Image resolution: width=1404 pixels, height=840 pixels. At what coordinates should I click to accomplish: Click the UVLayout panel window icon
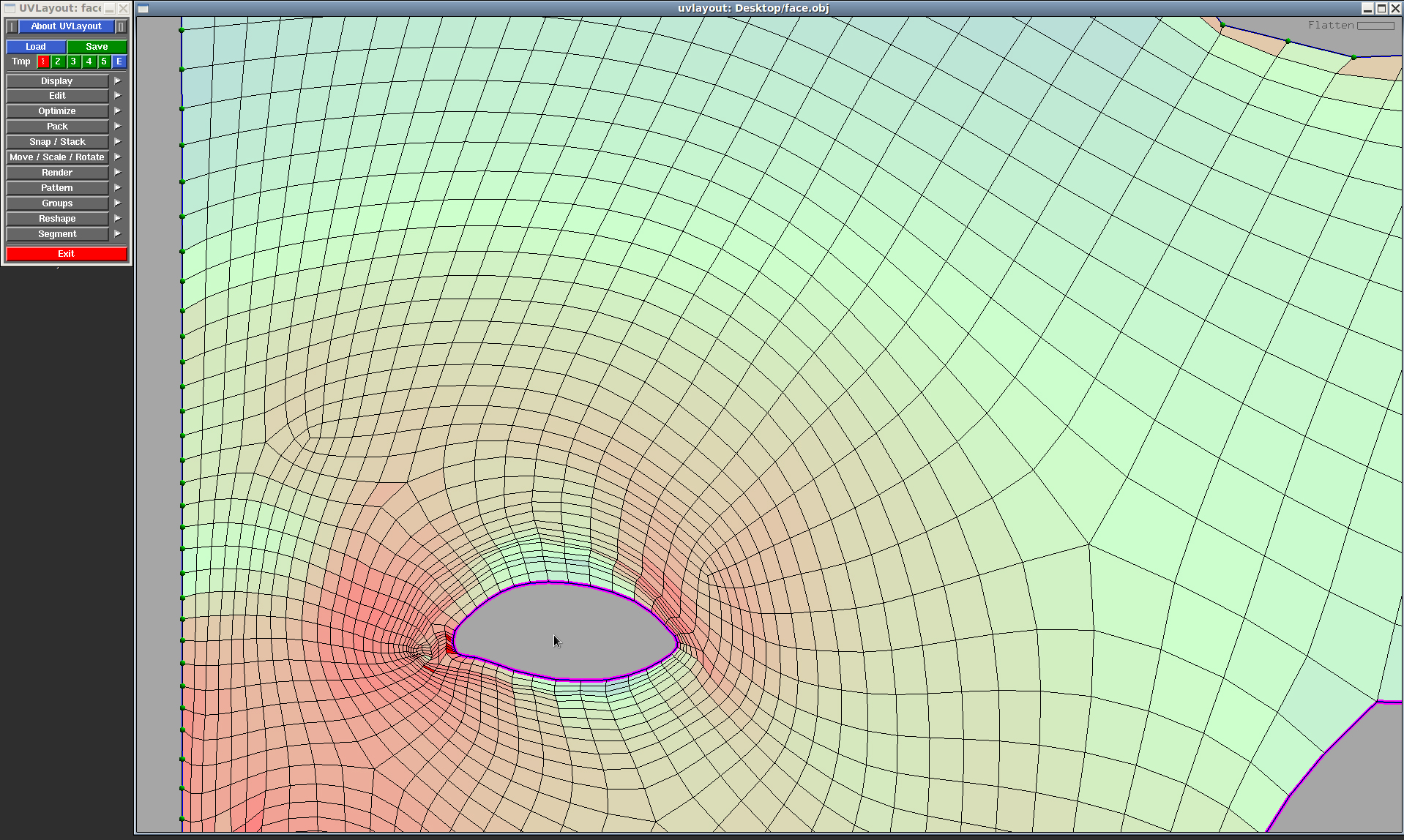click(x=10, y=9)
